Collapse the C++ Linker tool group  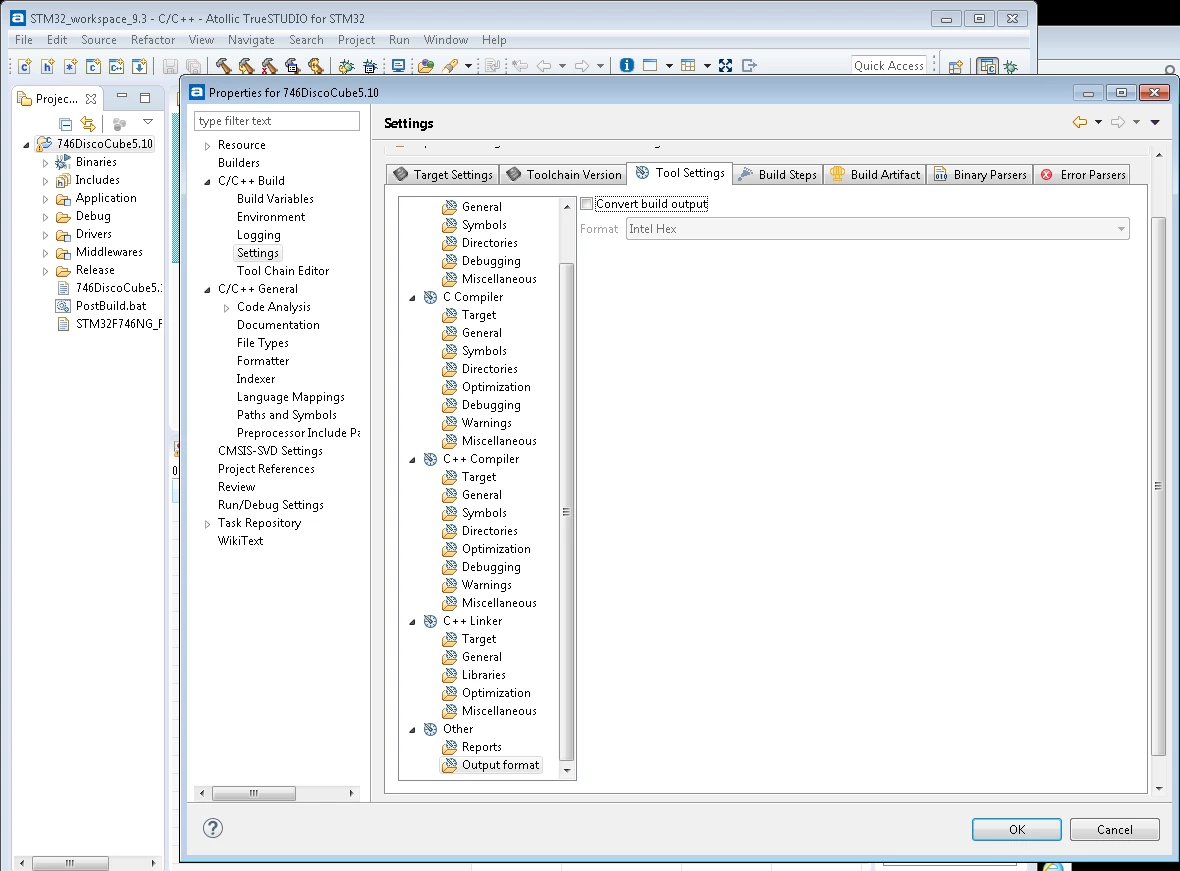412,622
